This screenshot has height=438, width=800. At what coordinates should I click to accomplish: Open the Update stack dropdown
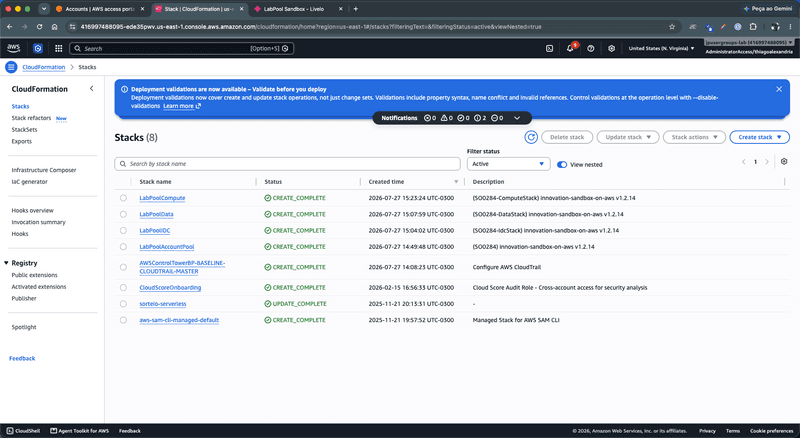[628, 137]
